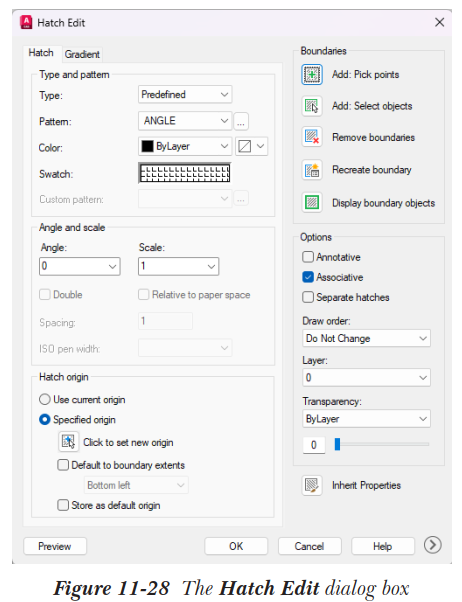Image resolution: width=462 pixels, height=602 pixels.
Task: Click the ANGLE pattern swatch preview
Action: click(185, 173)
